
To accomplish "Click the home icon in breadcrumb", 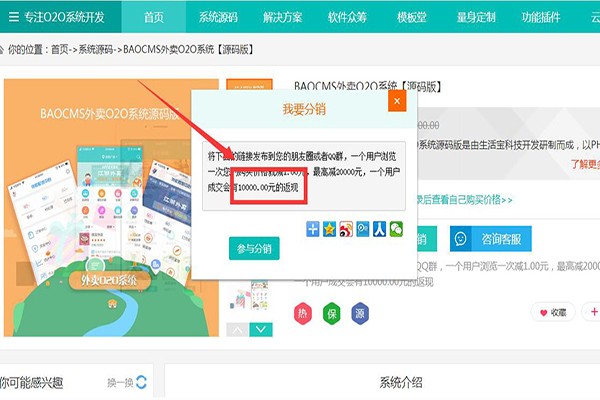I will pos(2,49).
